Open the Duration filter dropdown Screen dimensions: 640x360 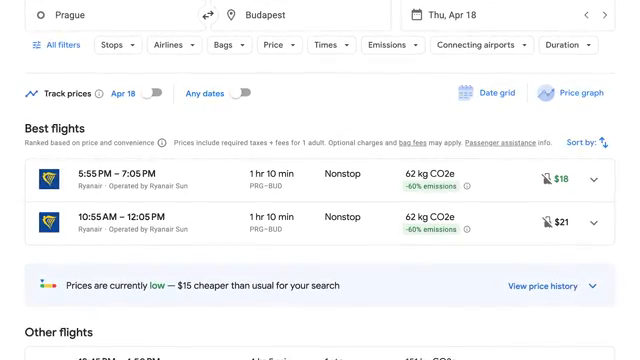[569, 45]
